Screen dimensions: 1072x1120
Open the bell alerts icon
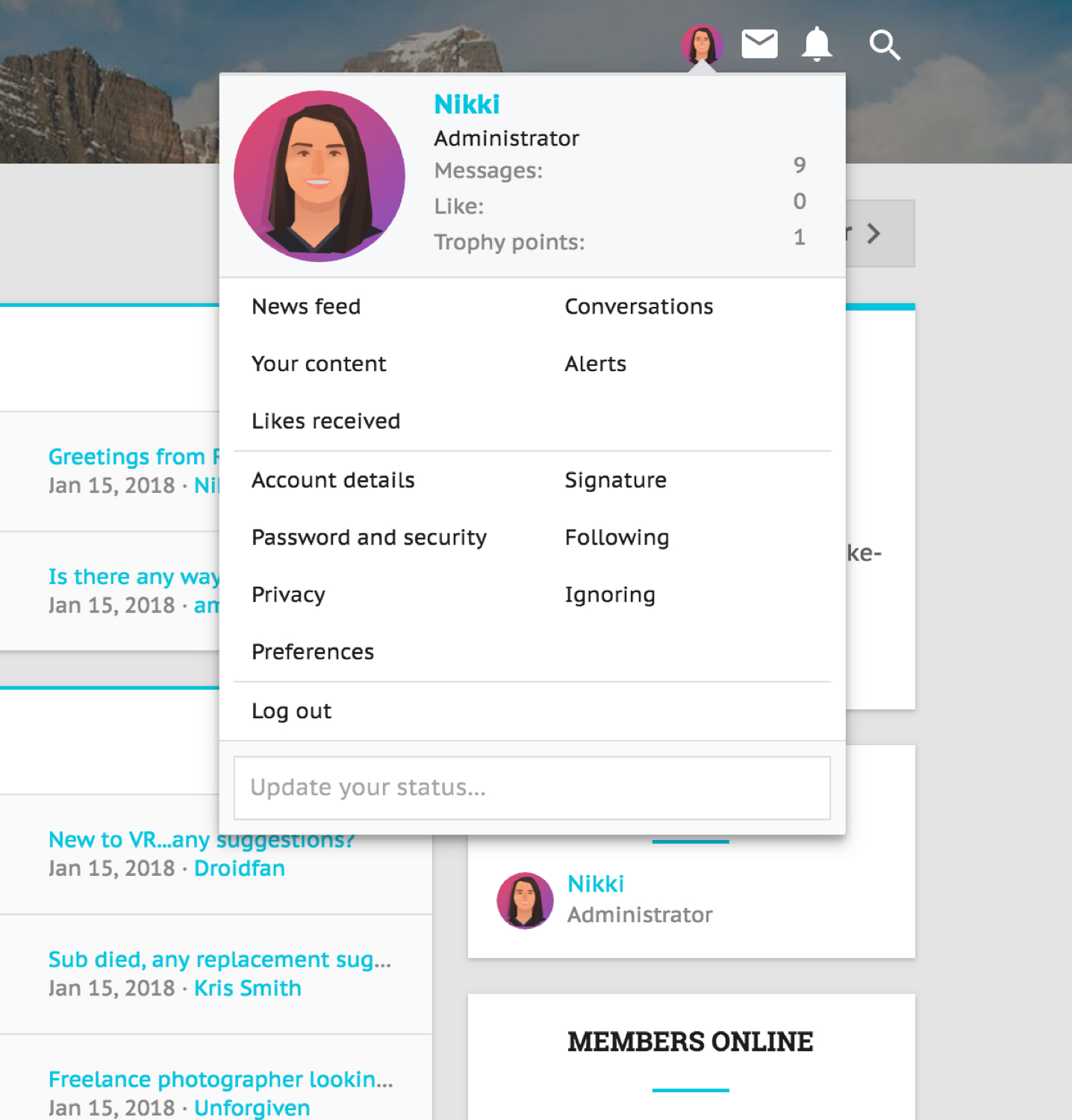pos(817,44)
